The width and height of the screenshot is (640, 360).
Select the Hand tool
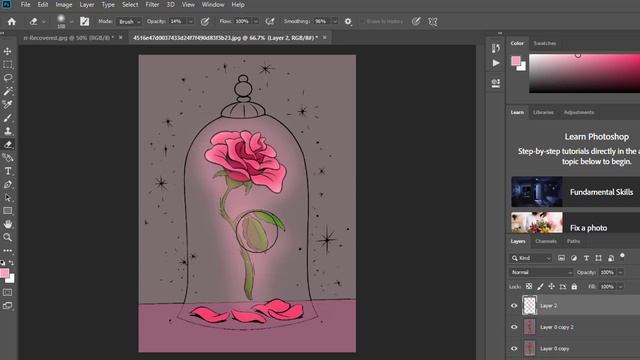(x=7, y=224)
